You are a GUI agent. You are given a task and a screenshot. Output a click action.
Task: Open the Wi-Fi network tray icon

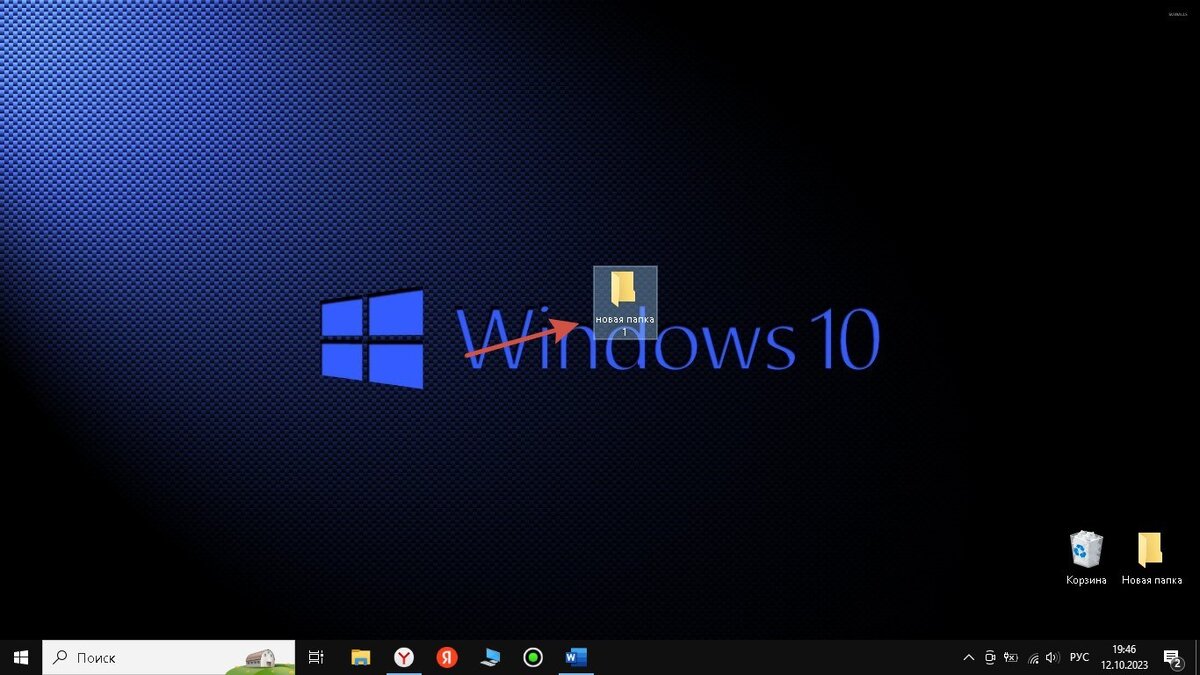pos(1032,657)
